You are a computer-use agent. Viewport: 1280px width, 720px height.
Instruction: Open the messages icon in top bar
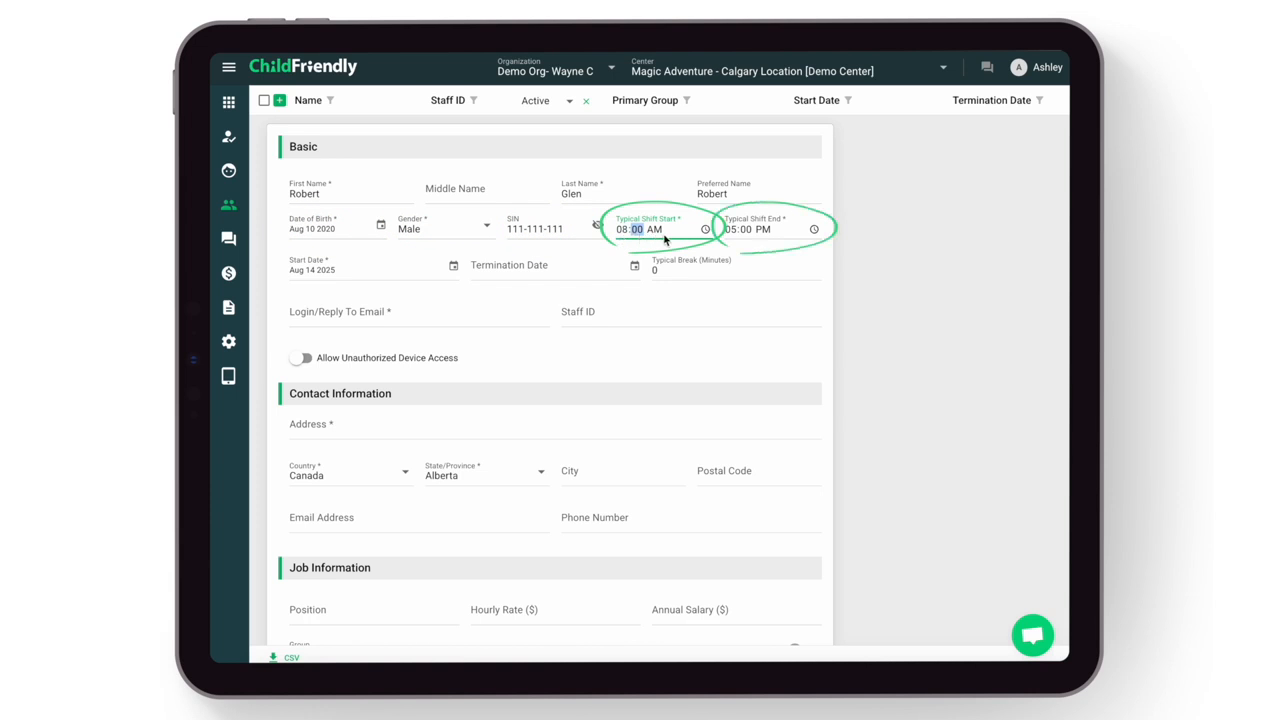987,67
